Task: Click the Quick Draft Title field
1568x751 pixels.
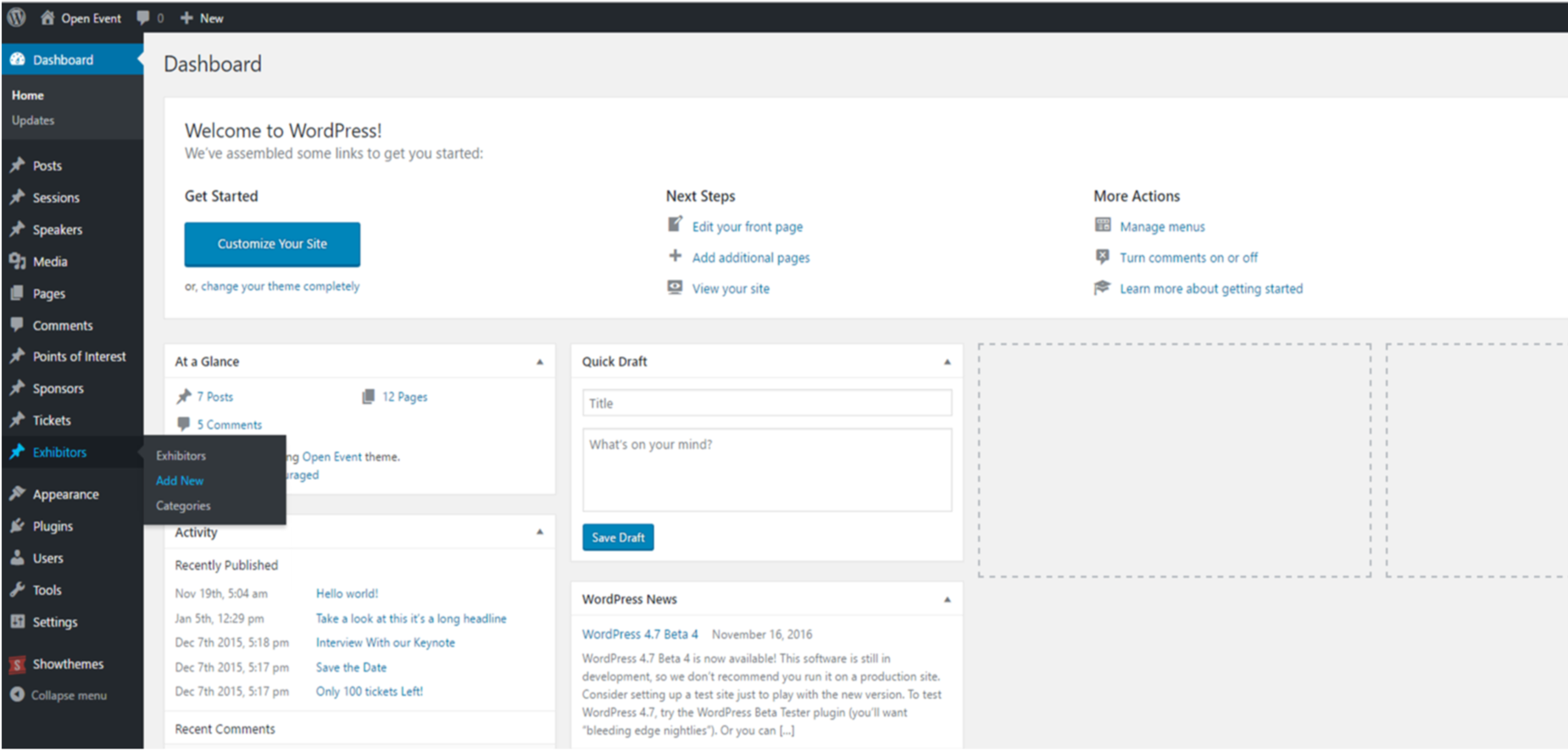Action: tap(767, 403)
